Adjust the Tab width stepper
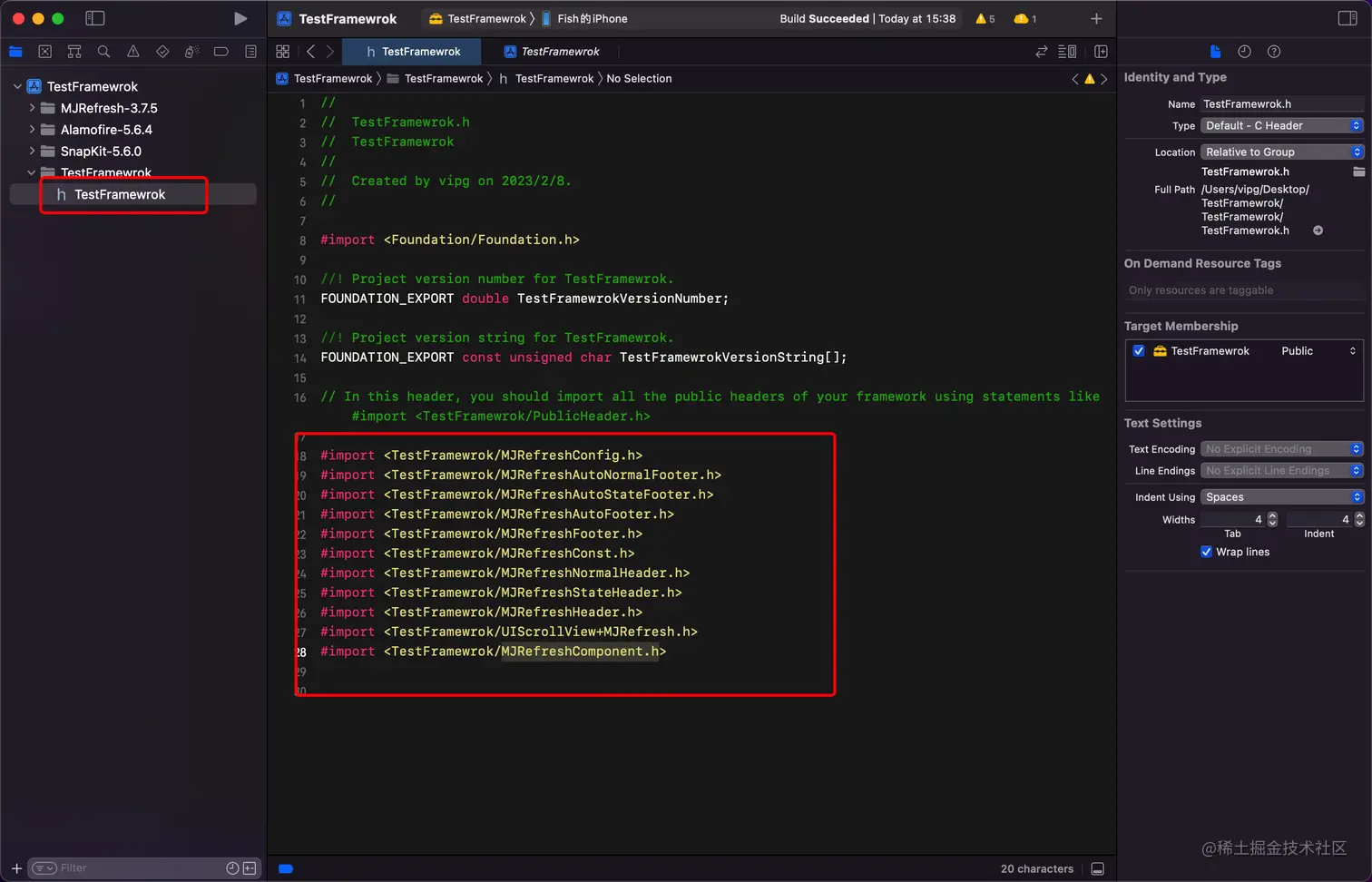The width and height of the screenshot is (1372, 882). [1272, 519]
